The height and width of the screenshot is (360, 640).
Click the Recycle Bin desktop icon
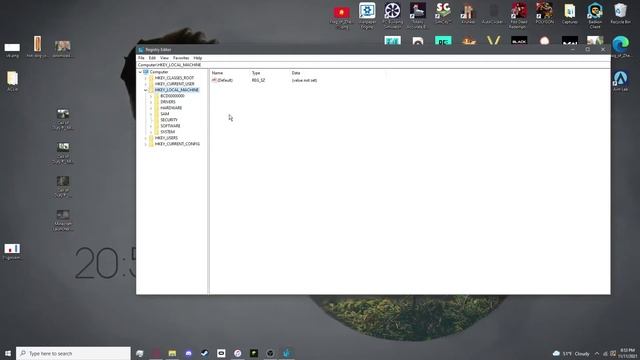tap(620, 13)
